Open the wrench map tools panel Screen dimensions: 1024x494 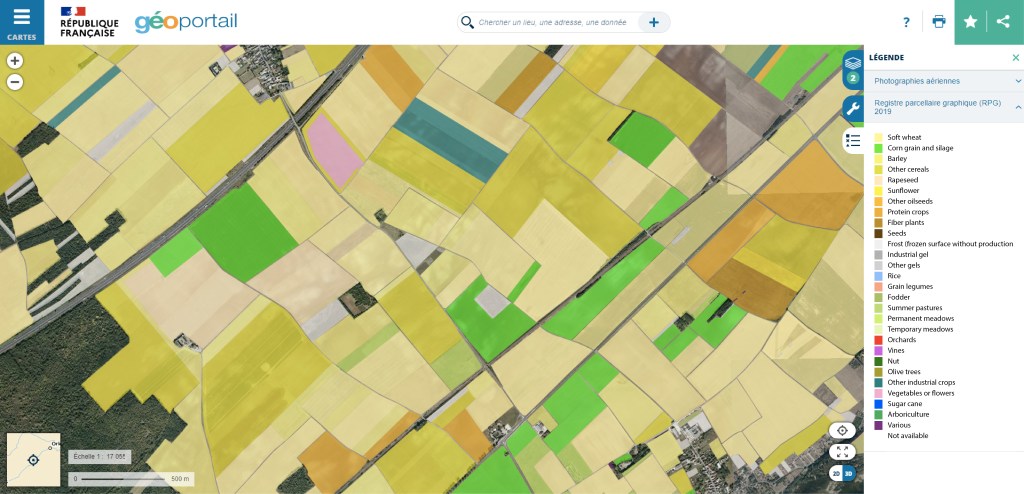[853, 108]
